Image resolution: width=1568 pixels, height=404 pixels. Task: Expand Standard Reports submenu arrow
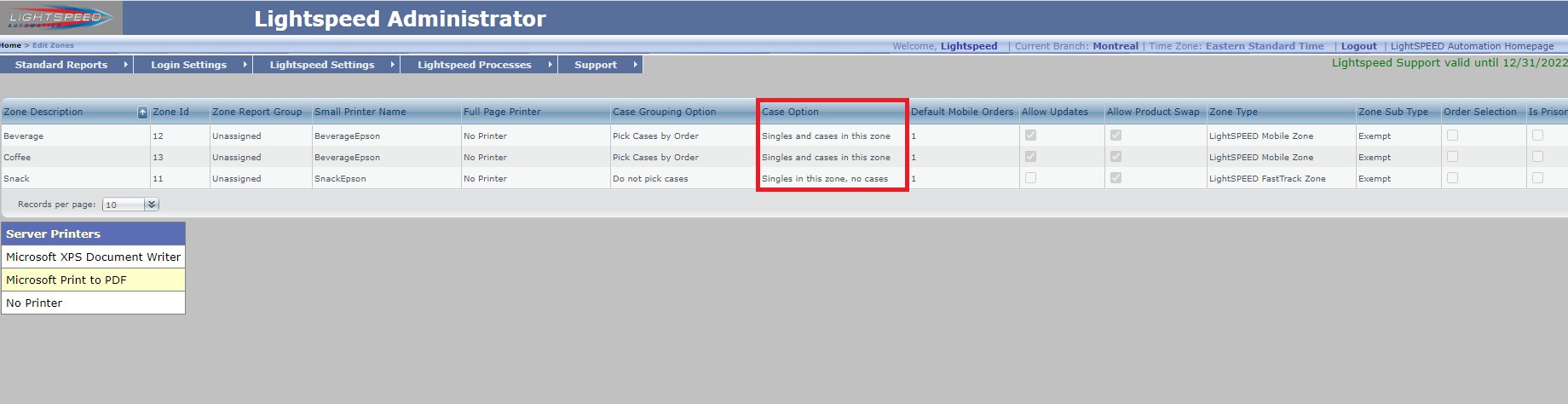pyautogui.click(x=125, y=65)
